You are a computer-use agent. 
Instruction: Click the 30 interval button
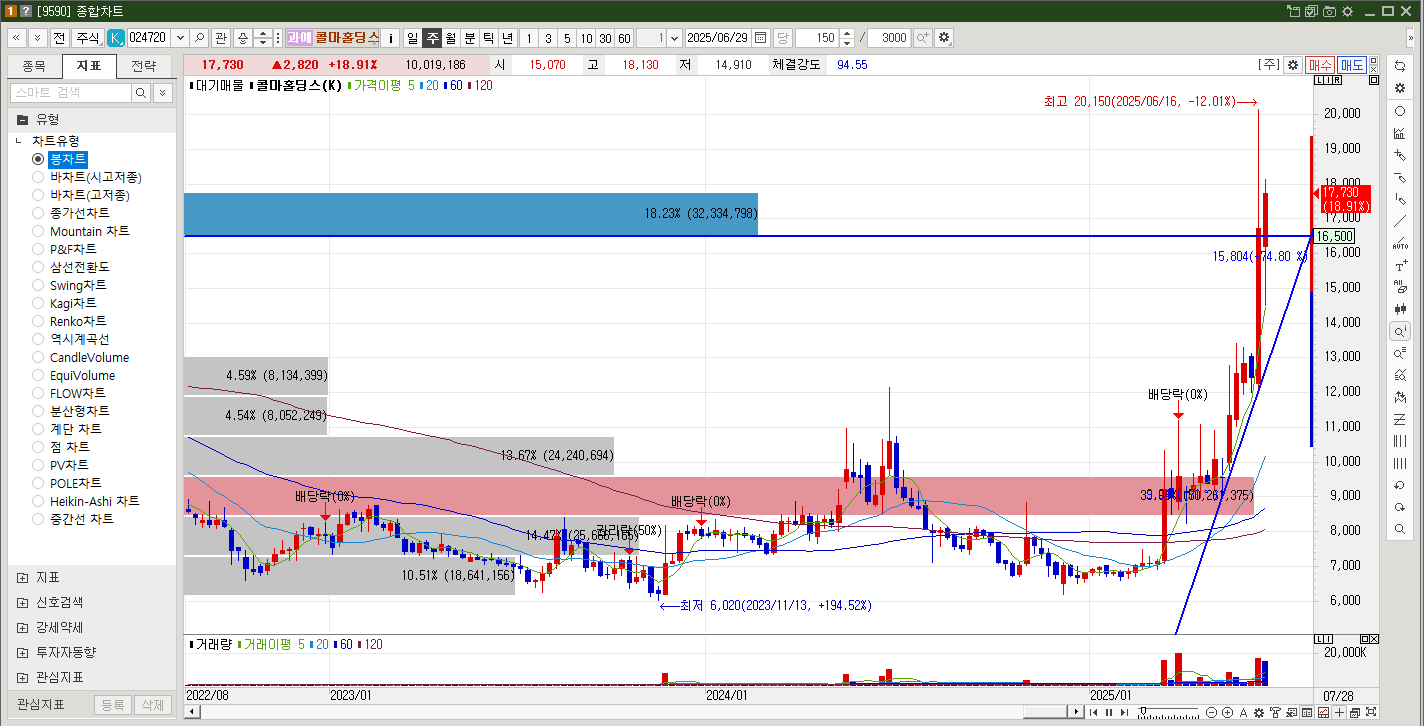pyautogui.click(x=605, y=38)
